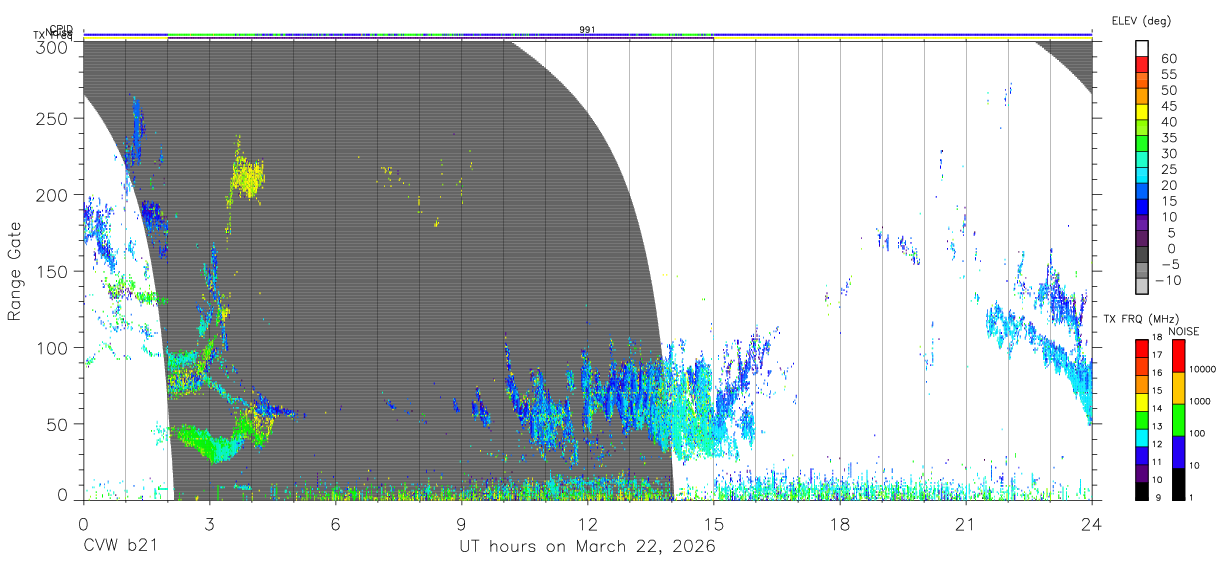
Task: Pick the dark gray segment of ELEV colorbar
Action: tap(1143, 256)
